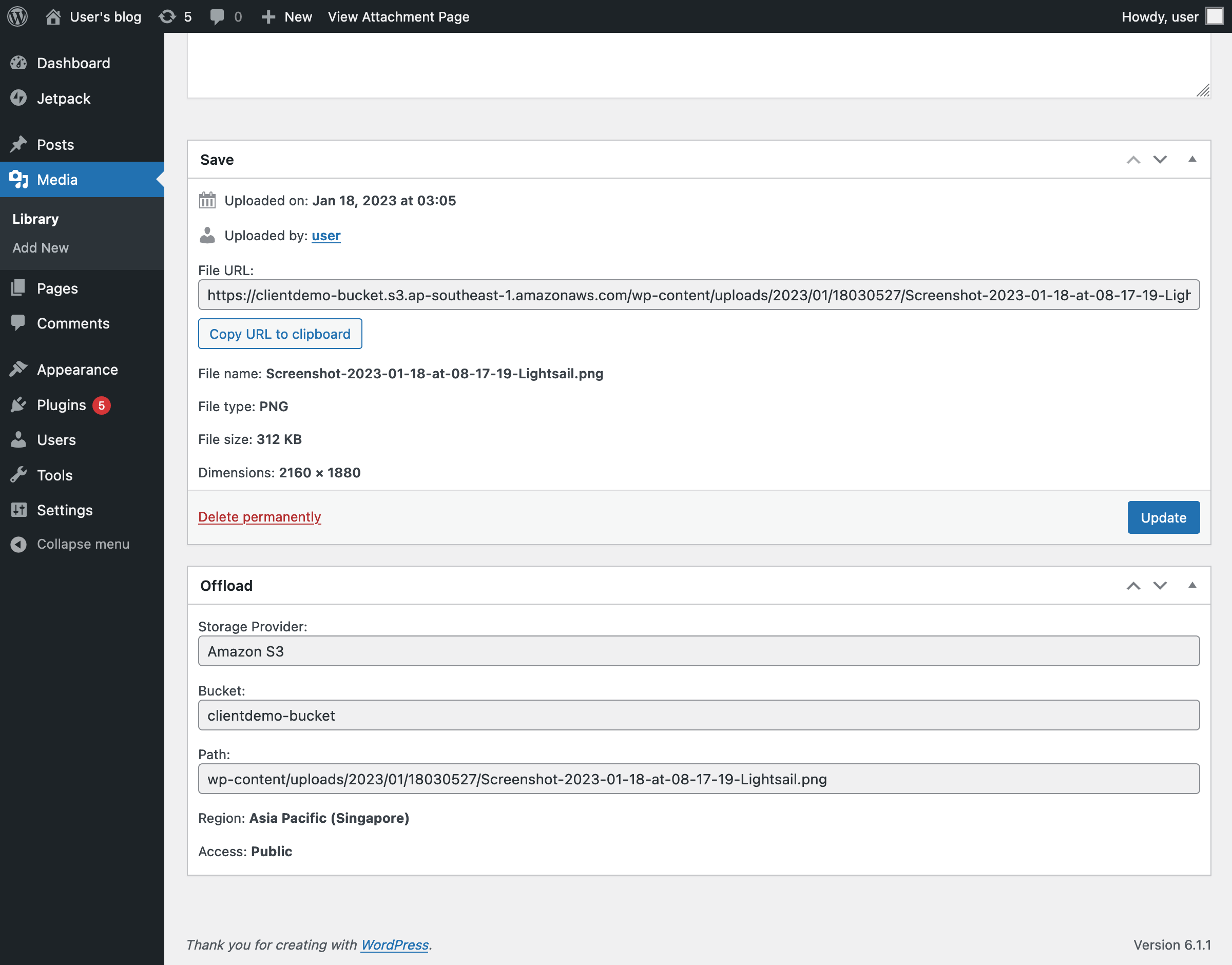Go to Plugins with 5 updates

coord(61,404)
